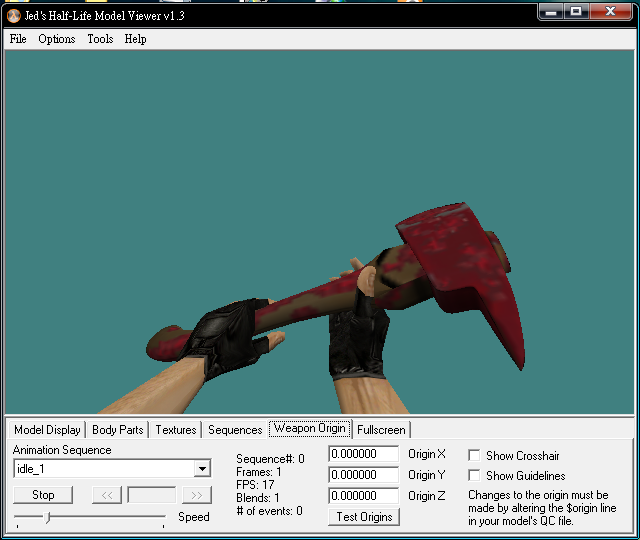Click the frame number field between step buttons
Screen dimensions: 640x540
152,495
